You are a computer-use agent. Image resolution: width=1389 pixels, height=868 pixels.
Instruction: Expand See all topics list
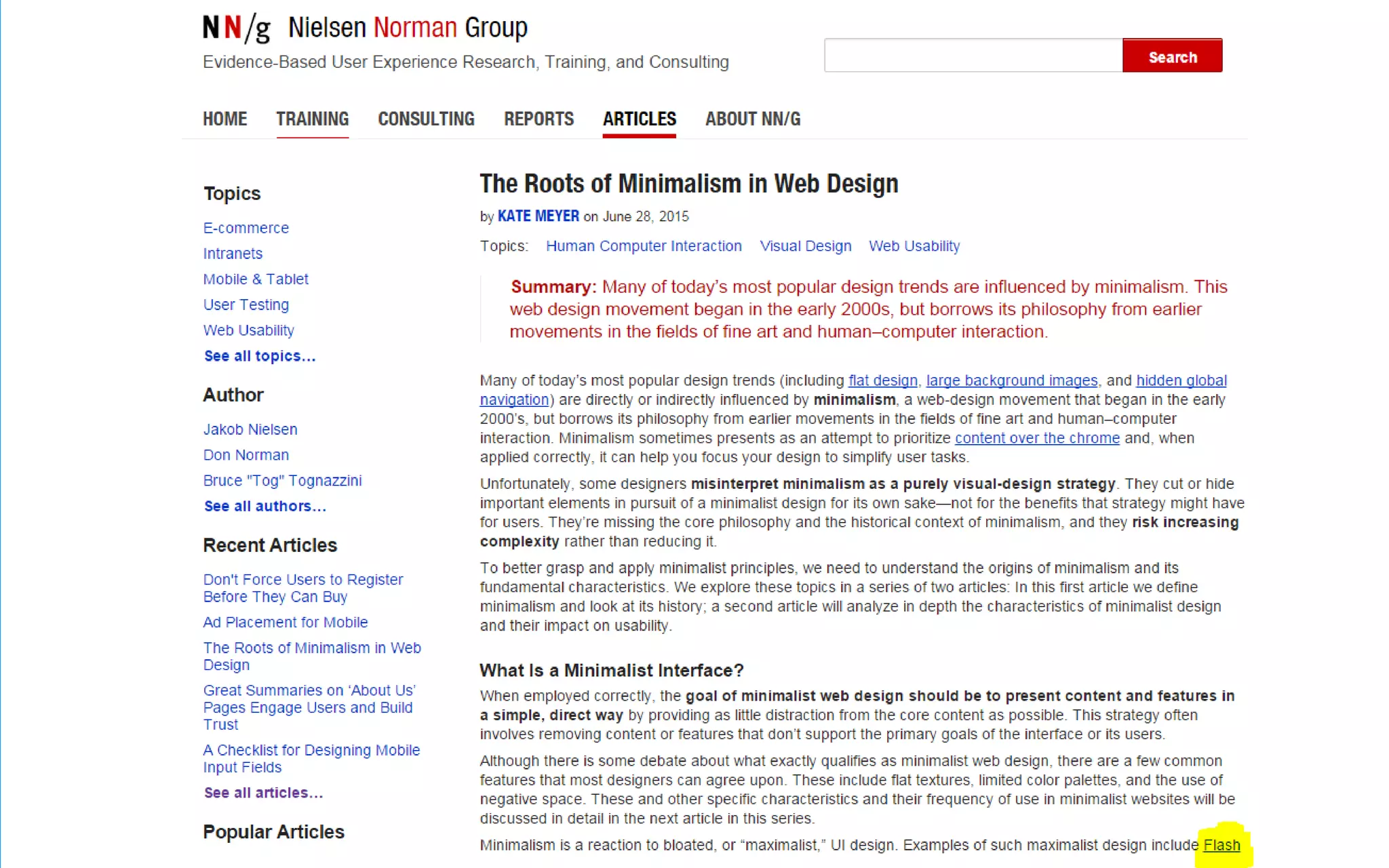point(260,356)
